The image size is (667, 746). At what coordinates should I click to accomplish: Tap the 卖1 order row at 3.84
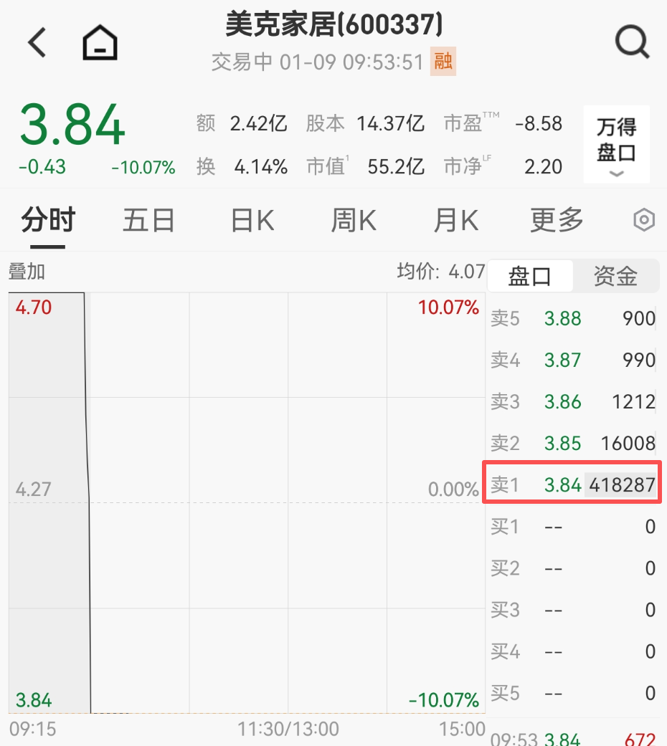coord(573,485)
